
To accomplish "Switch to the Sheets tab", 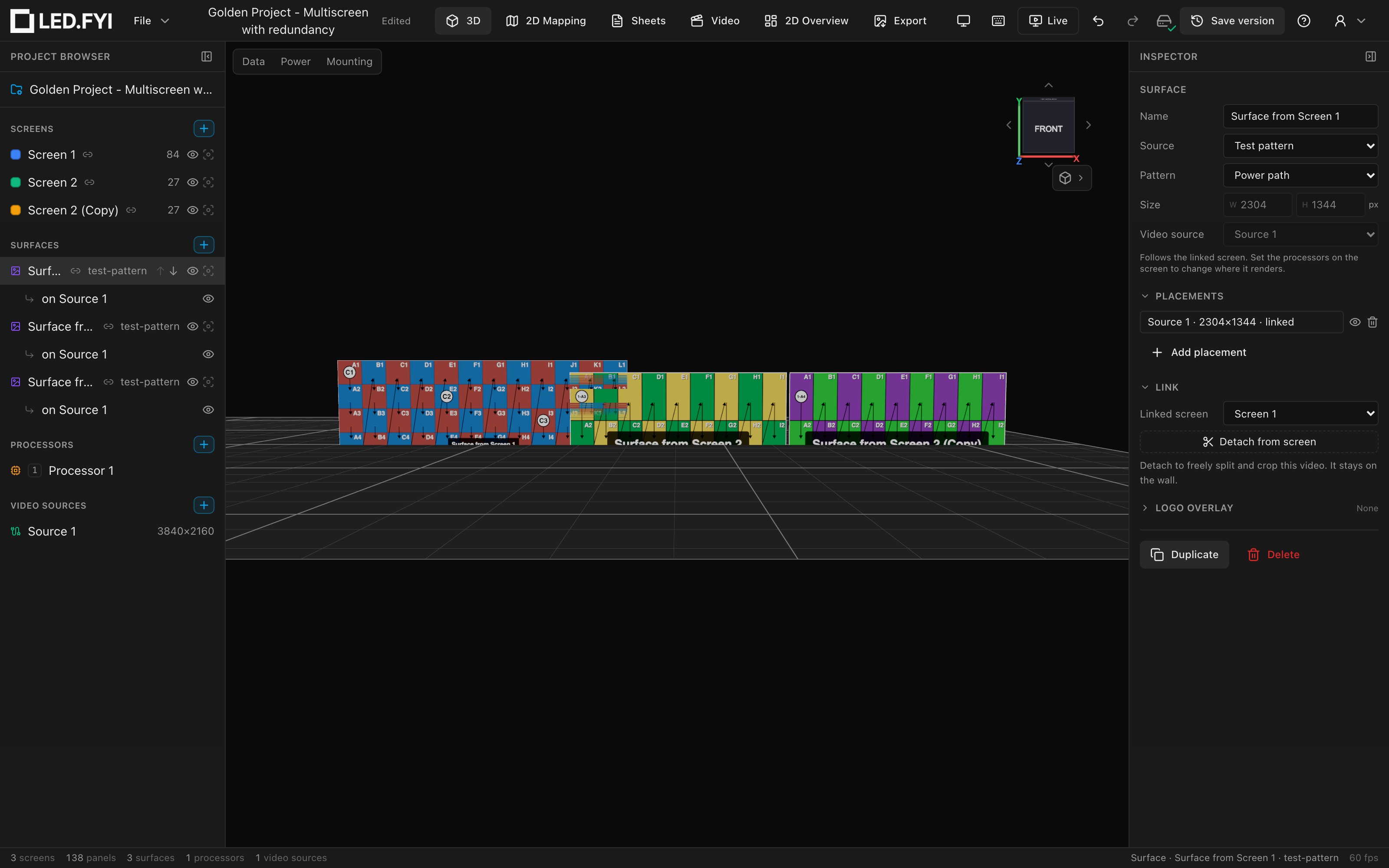I will coord(638,21).
